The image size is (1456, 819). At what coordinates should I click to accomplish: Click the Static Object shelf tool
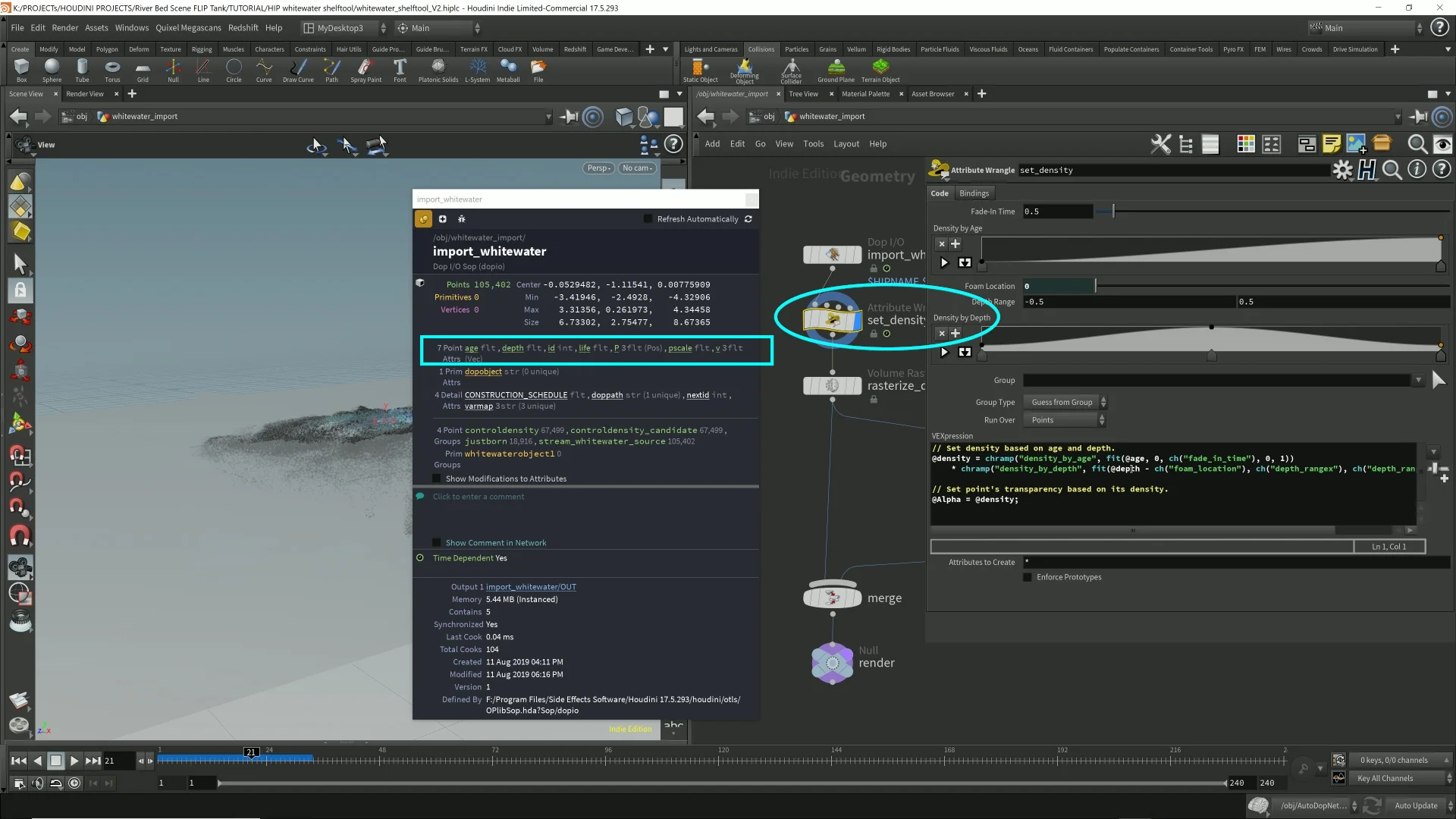click(700, 71)
